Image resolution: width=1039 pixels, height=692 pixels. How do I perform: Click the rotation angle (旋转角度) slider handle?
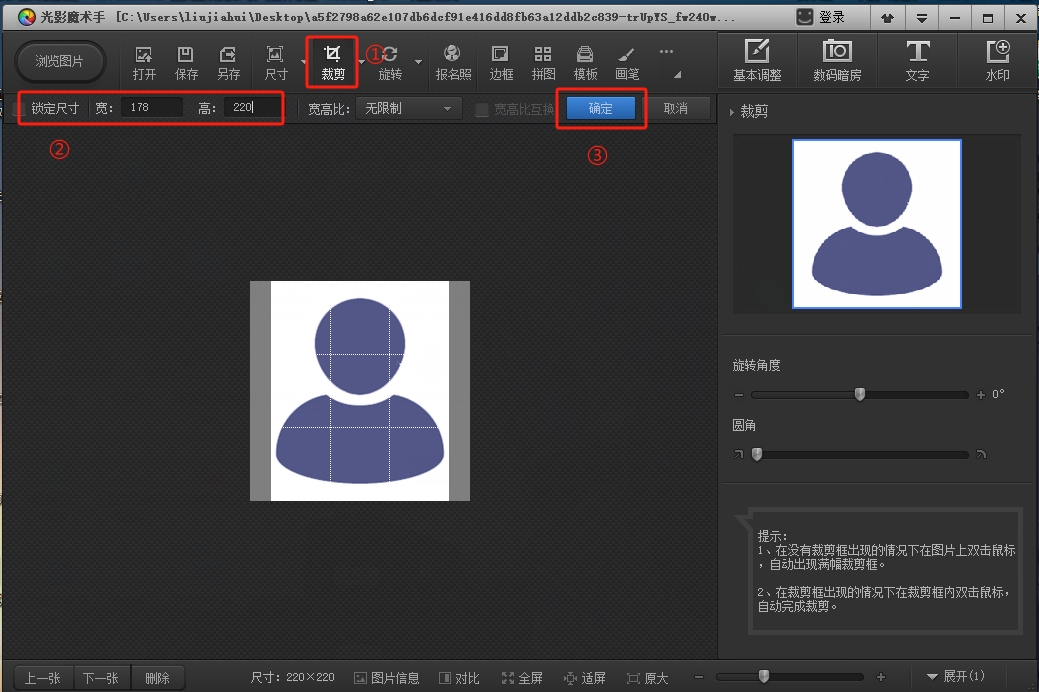pos(860,395)
